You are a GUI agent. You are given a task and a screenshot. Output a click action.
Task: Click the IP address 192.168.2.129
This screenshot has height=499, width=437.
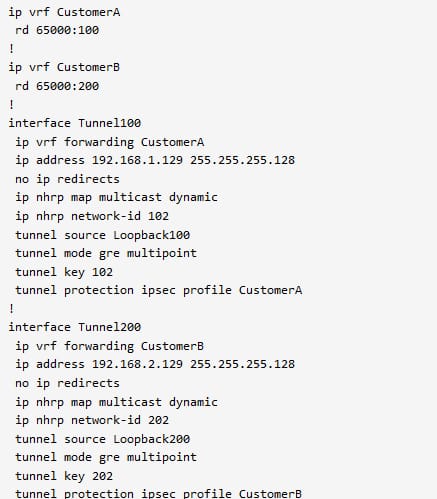pyautogui.click(x=137, y=364)
